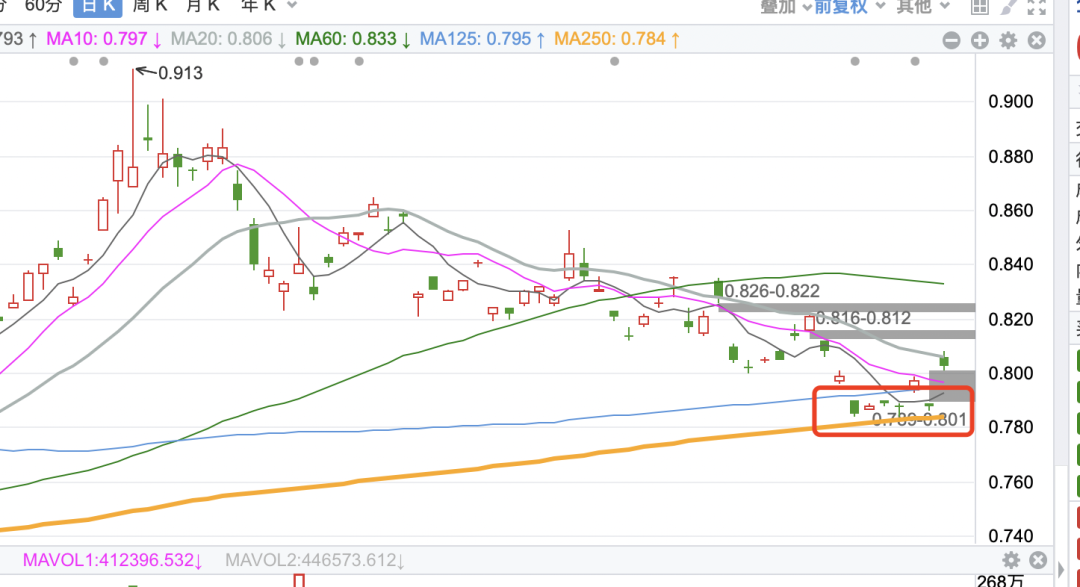Click the tall candlestick peaking at 0.913
1080x587 pixels.
point(133,128)
